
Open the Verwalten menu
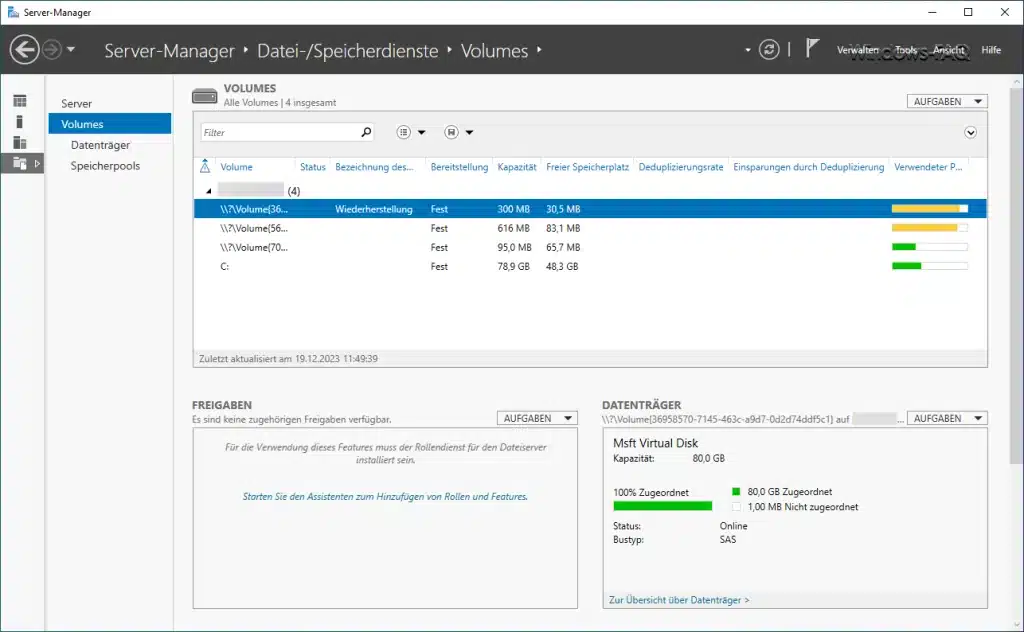(860, 49)
